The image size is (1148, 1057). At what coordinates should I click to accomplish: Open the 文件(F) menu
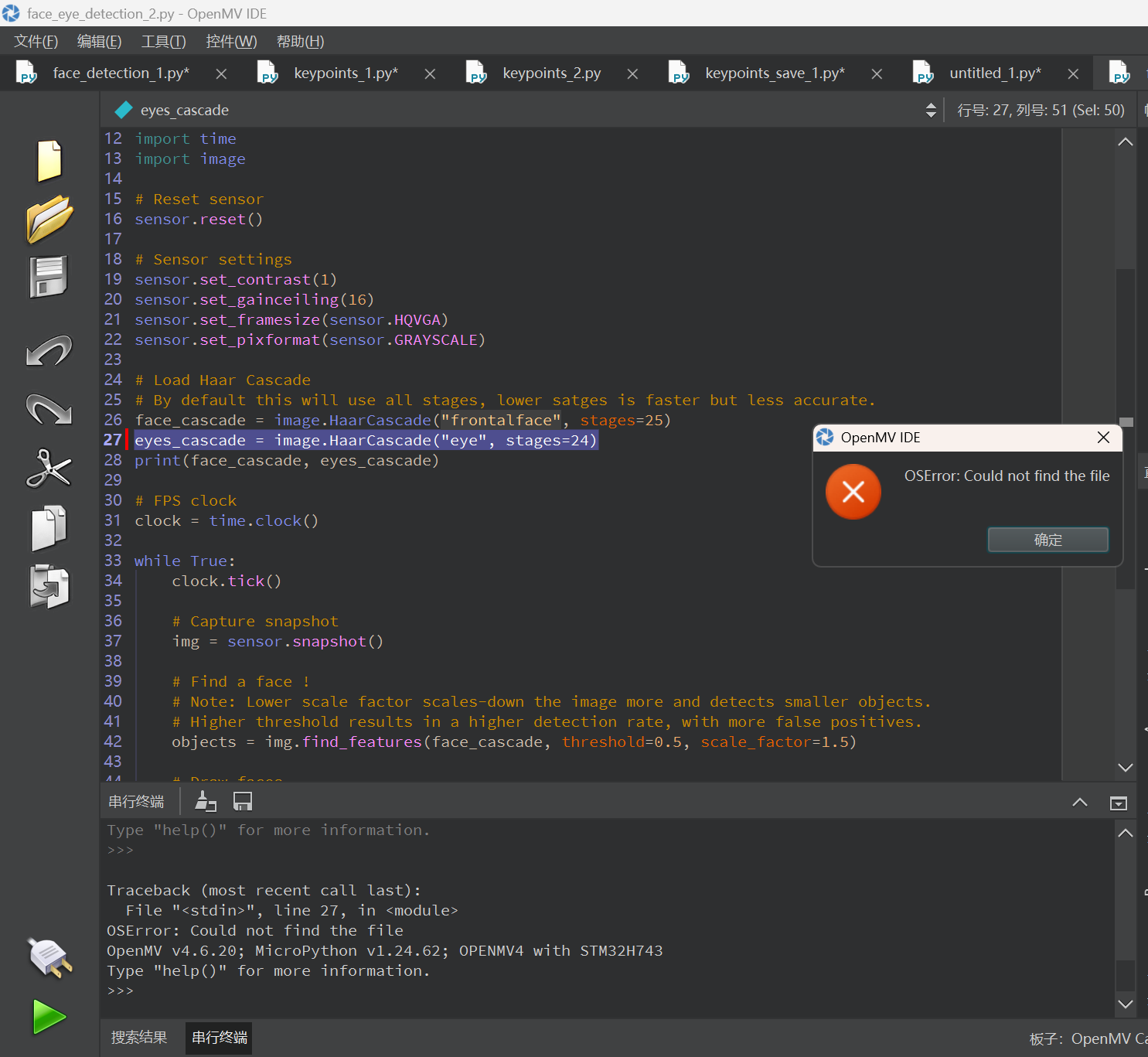36,41
